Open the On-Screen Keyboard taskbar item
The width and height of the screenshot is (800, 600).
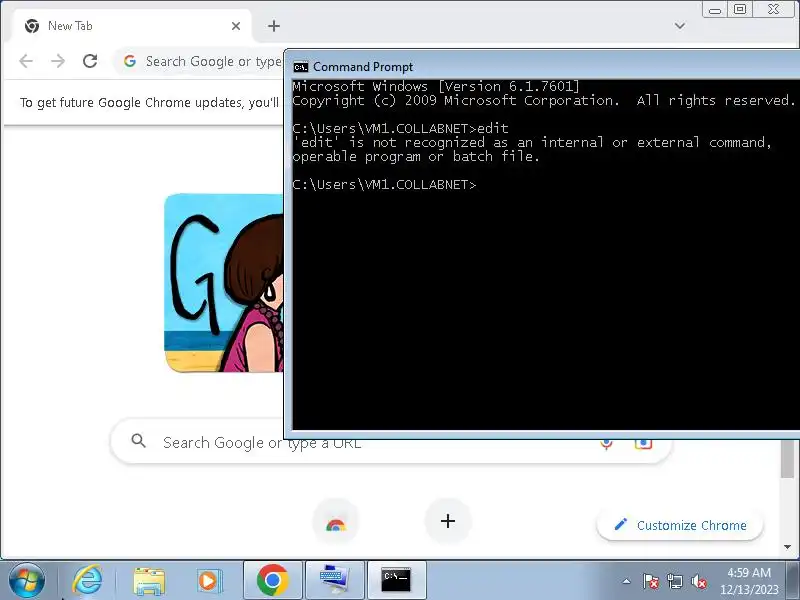335,580
